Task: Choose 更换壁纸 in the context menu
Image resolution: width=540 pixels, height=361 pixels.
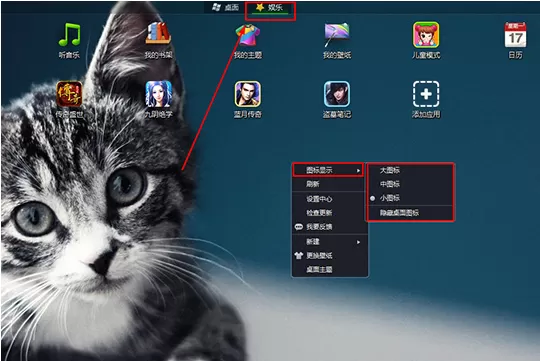Action: tap(328, 256)
